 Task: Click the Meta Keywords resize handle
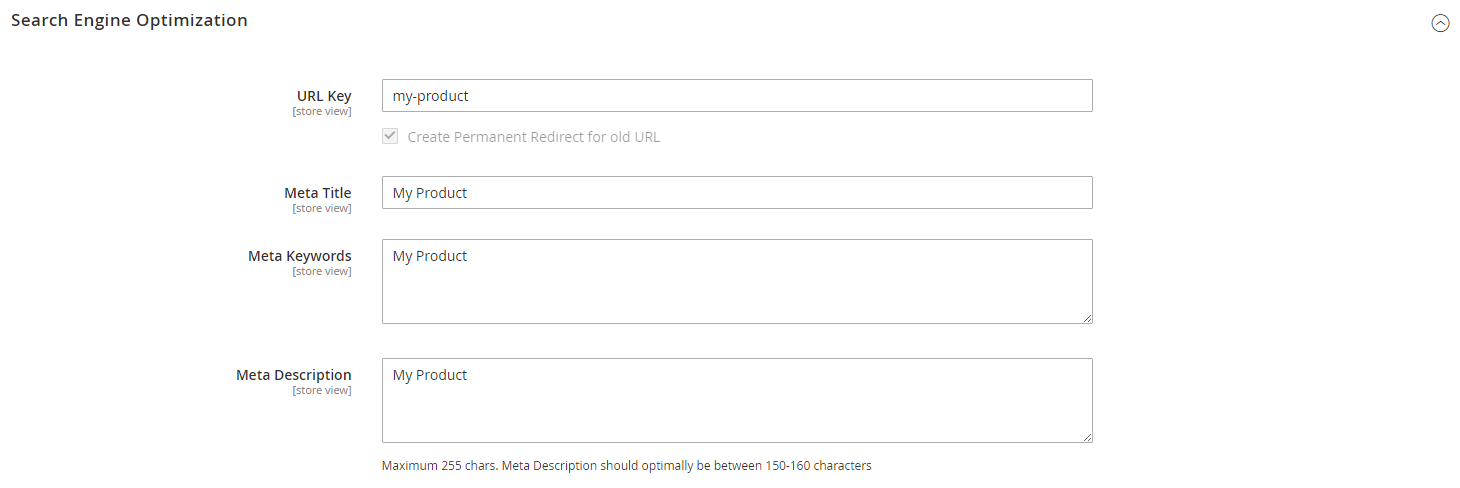click(1087, 318)
